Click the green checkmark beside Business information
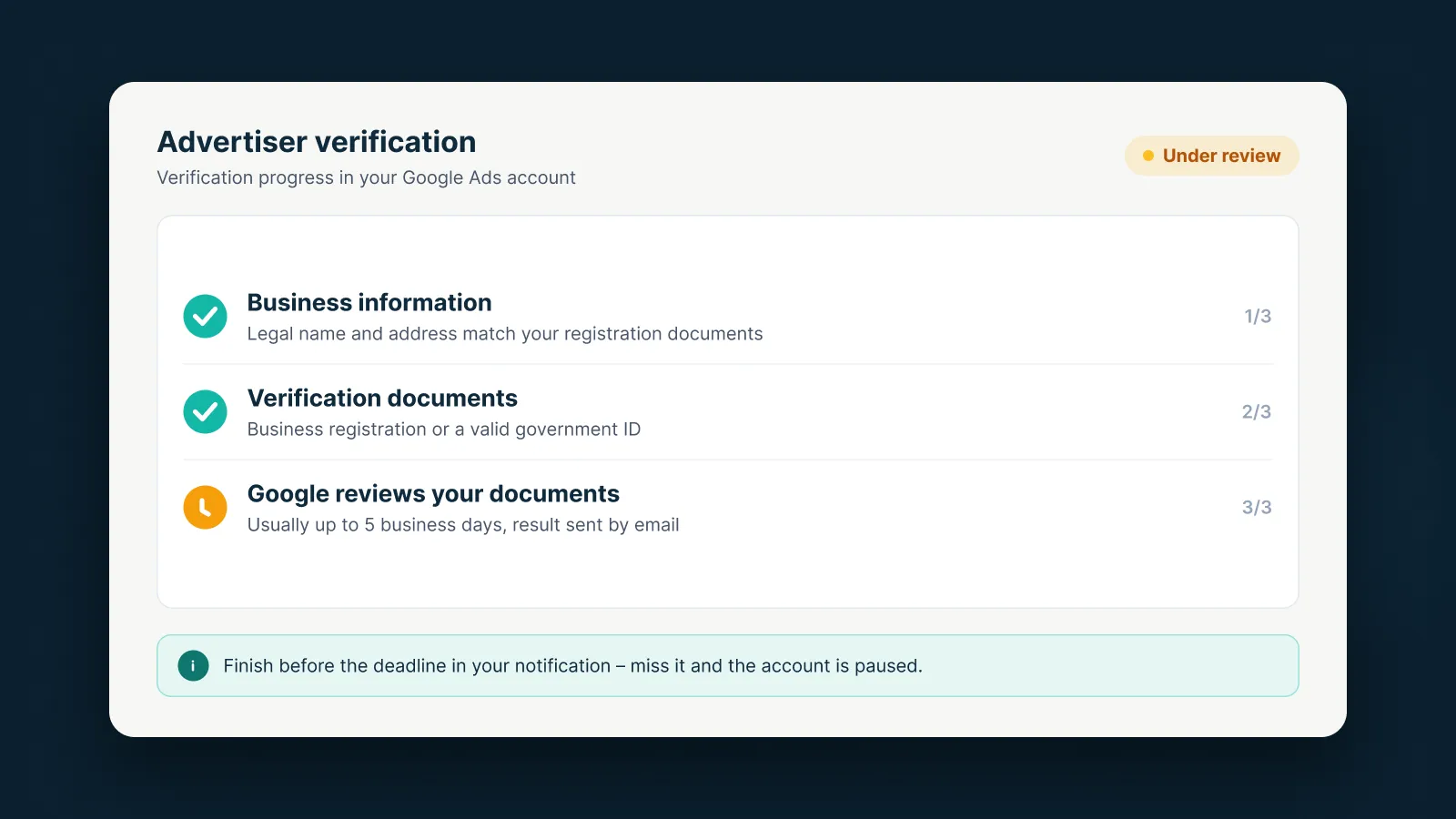 [205, 316]
